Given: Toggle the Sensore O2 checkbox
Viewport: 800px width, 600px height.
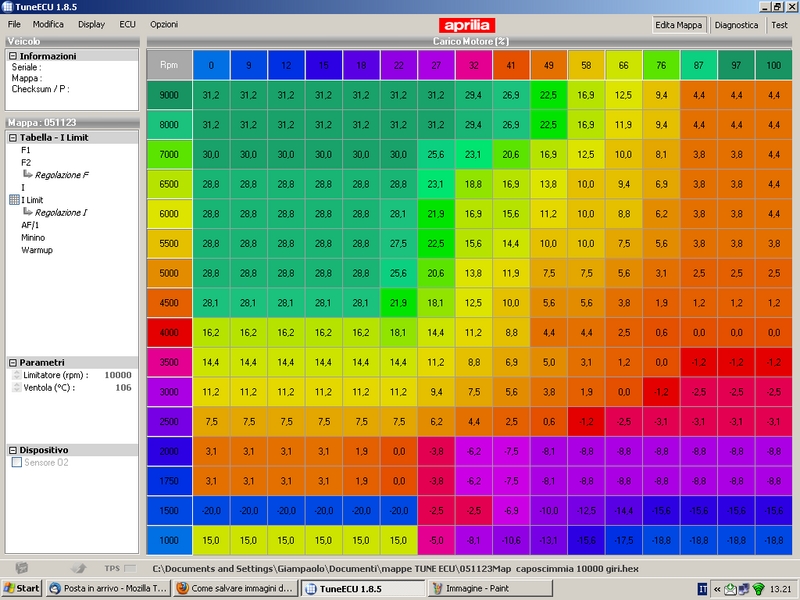Looking at the screenshot, I should 17,462.
